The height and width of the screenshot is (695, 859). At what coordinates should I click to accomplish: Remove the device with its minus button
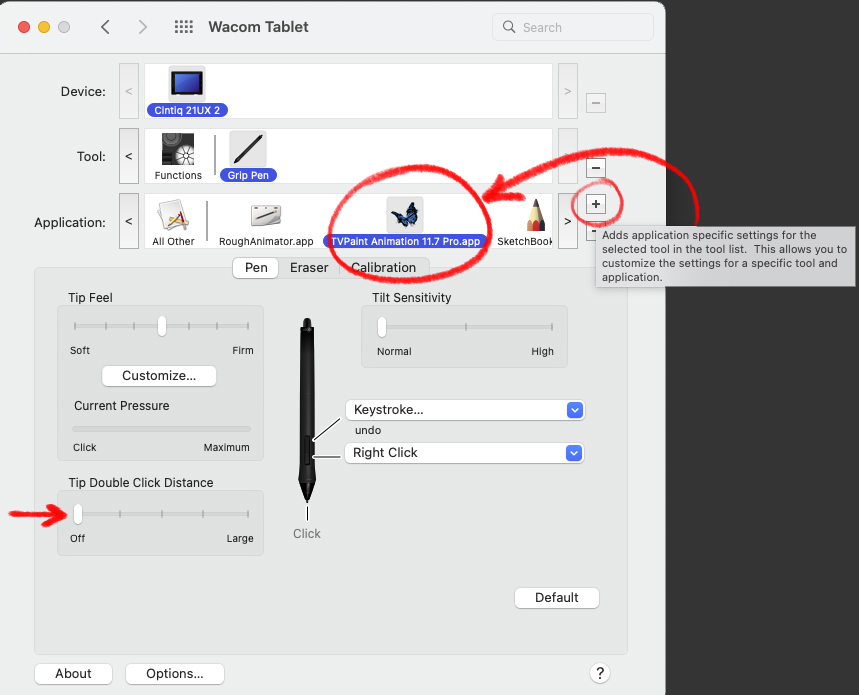pos(595,102)
